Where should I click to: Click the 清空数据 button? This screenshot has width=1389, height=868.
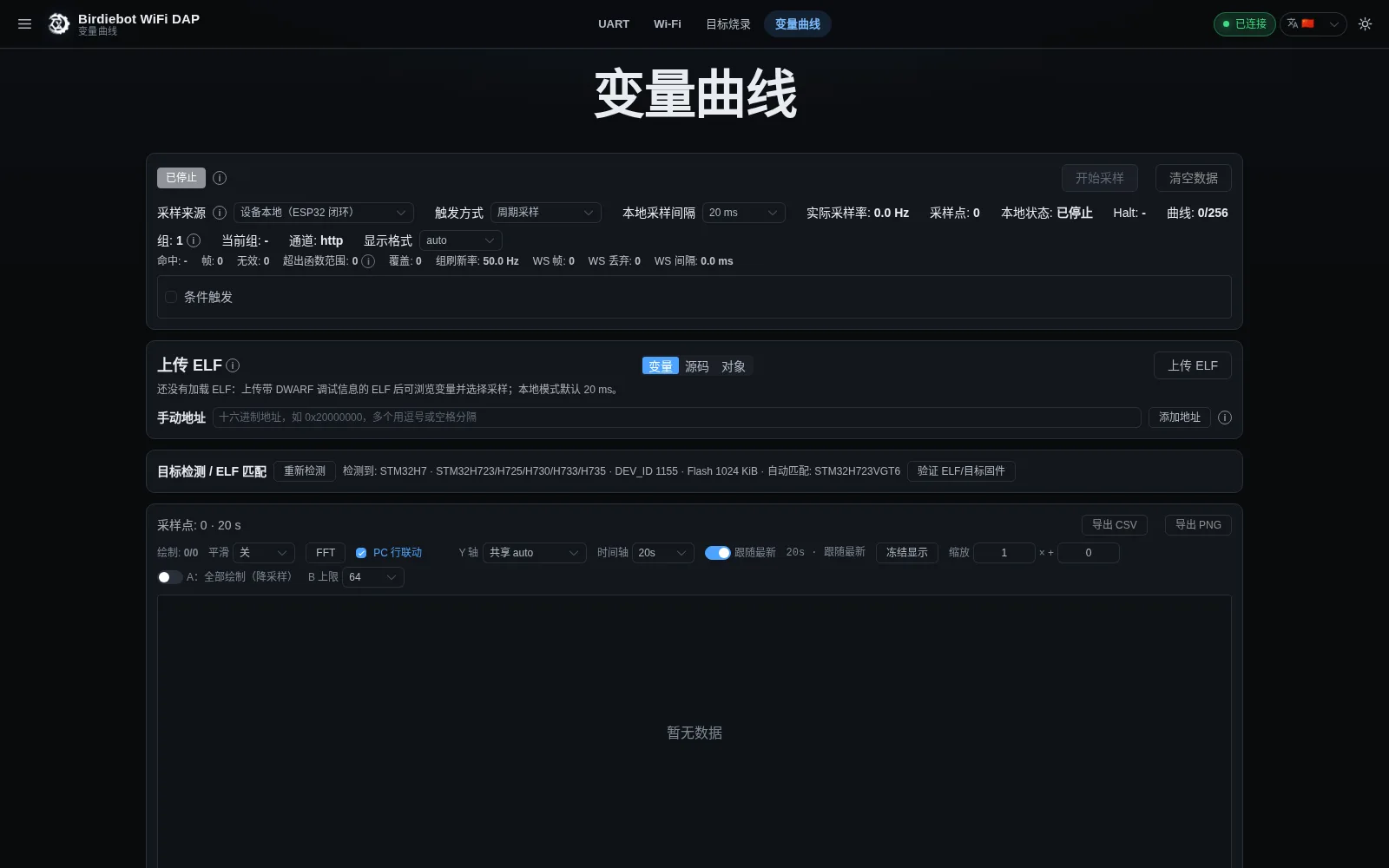[x=1194, y=178]
